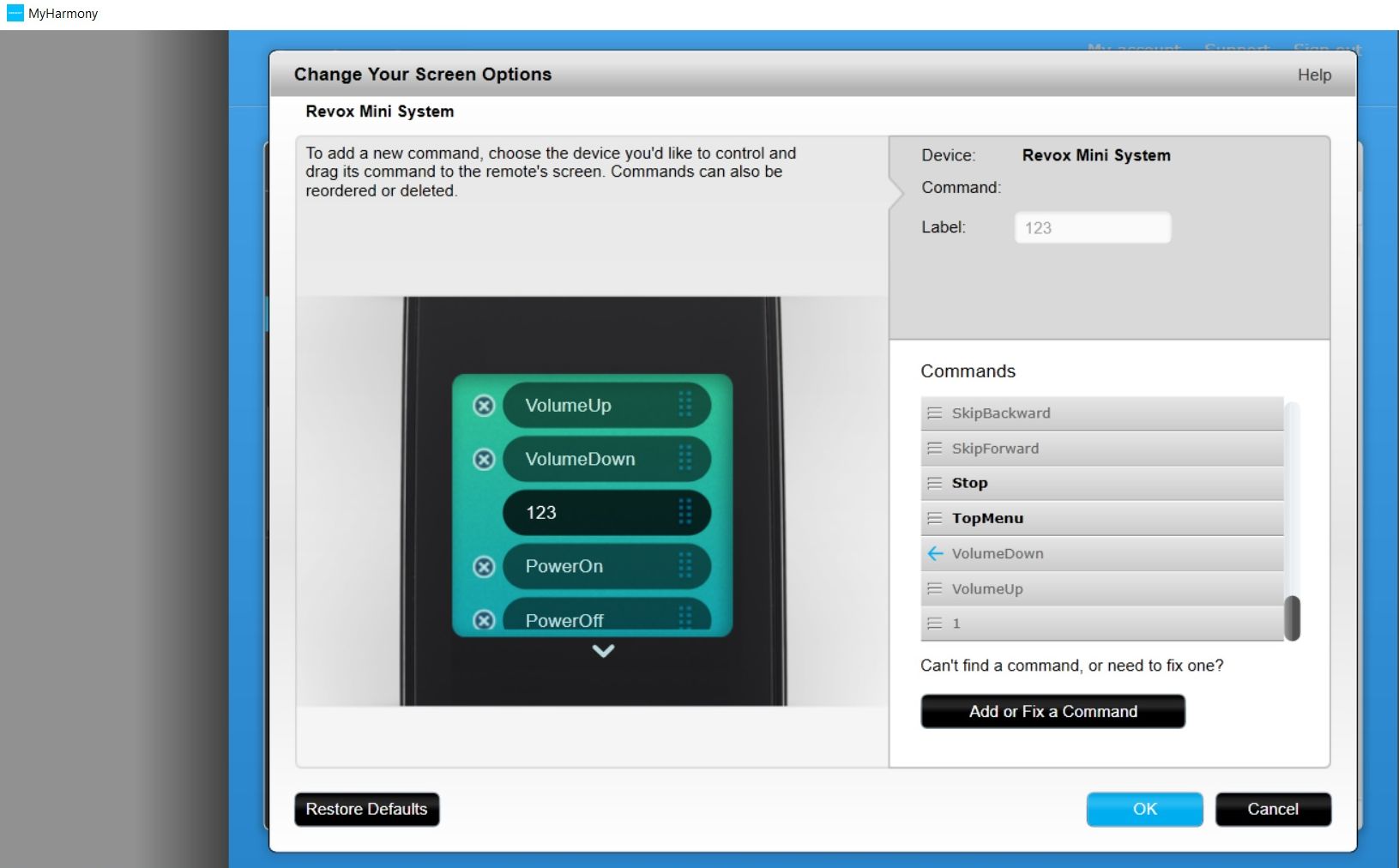Remove the VolumeUp command from remote screen
Image resolution: width=1399 pixels, height=868 pixels.
(484, 406)
